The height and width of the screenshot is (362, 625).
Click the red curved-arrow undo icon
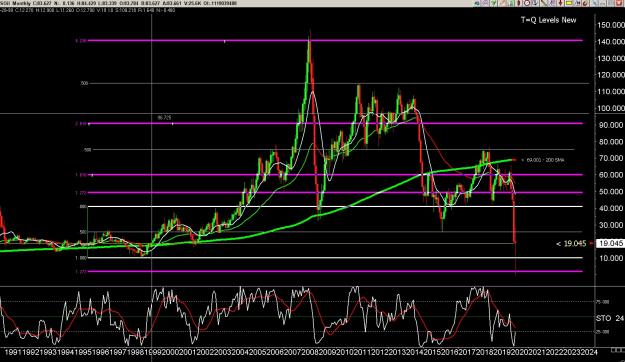pos(585,3)
